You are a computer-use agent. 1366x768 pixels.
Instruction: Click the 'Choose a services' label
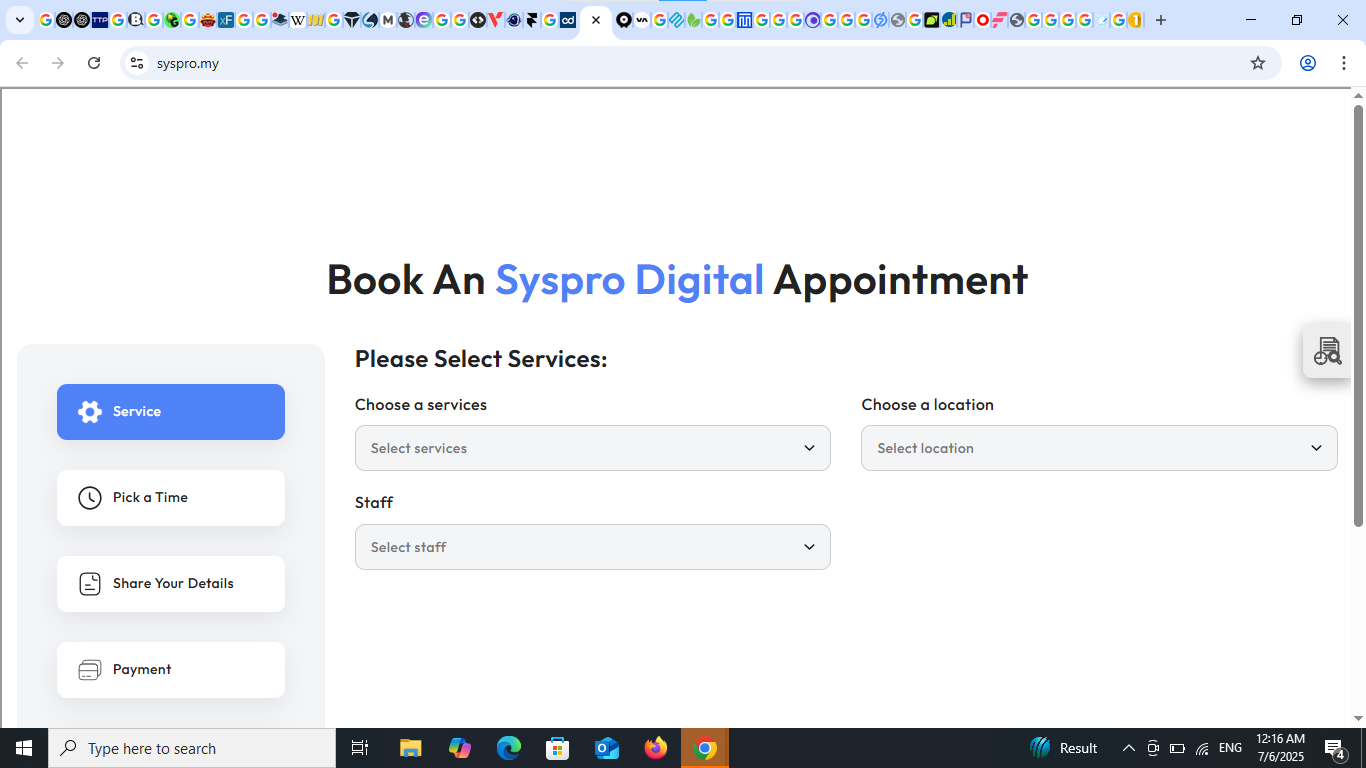(421, 405)
